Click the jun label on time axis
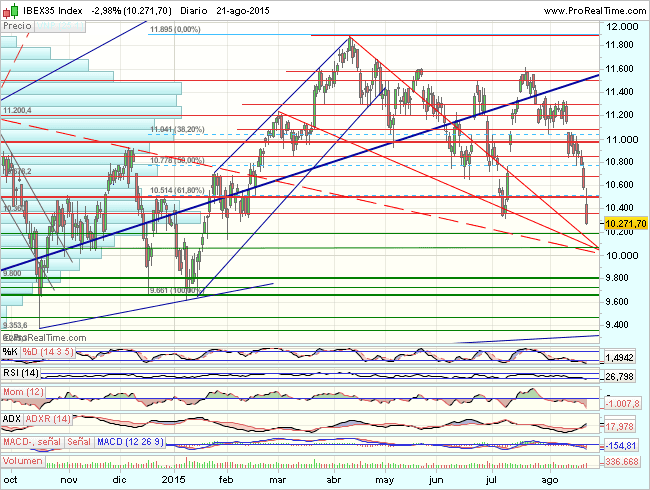 pos(436,480)
